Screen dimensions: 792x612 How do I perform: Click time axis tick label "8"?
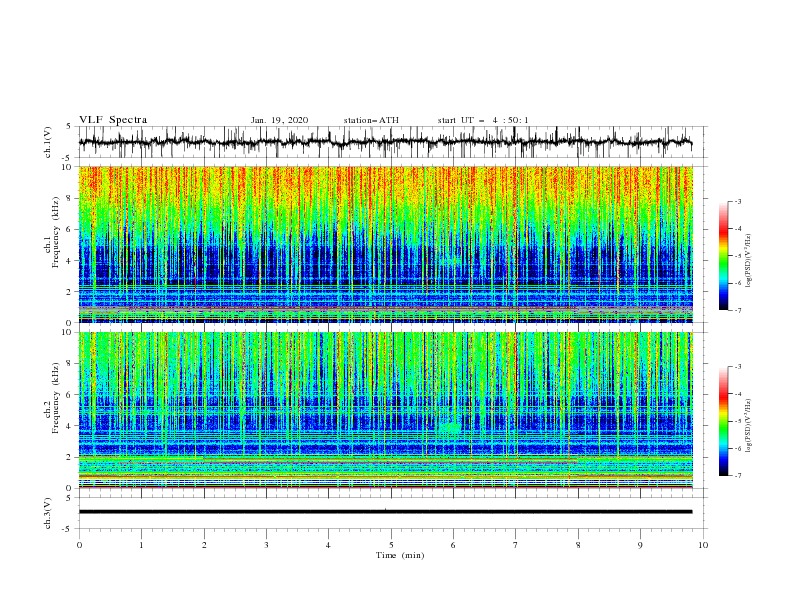[x=578, y=545]
